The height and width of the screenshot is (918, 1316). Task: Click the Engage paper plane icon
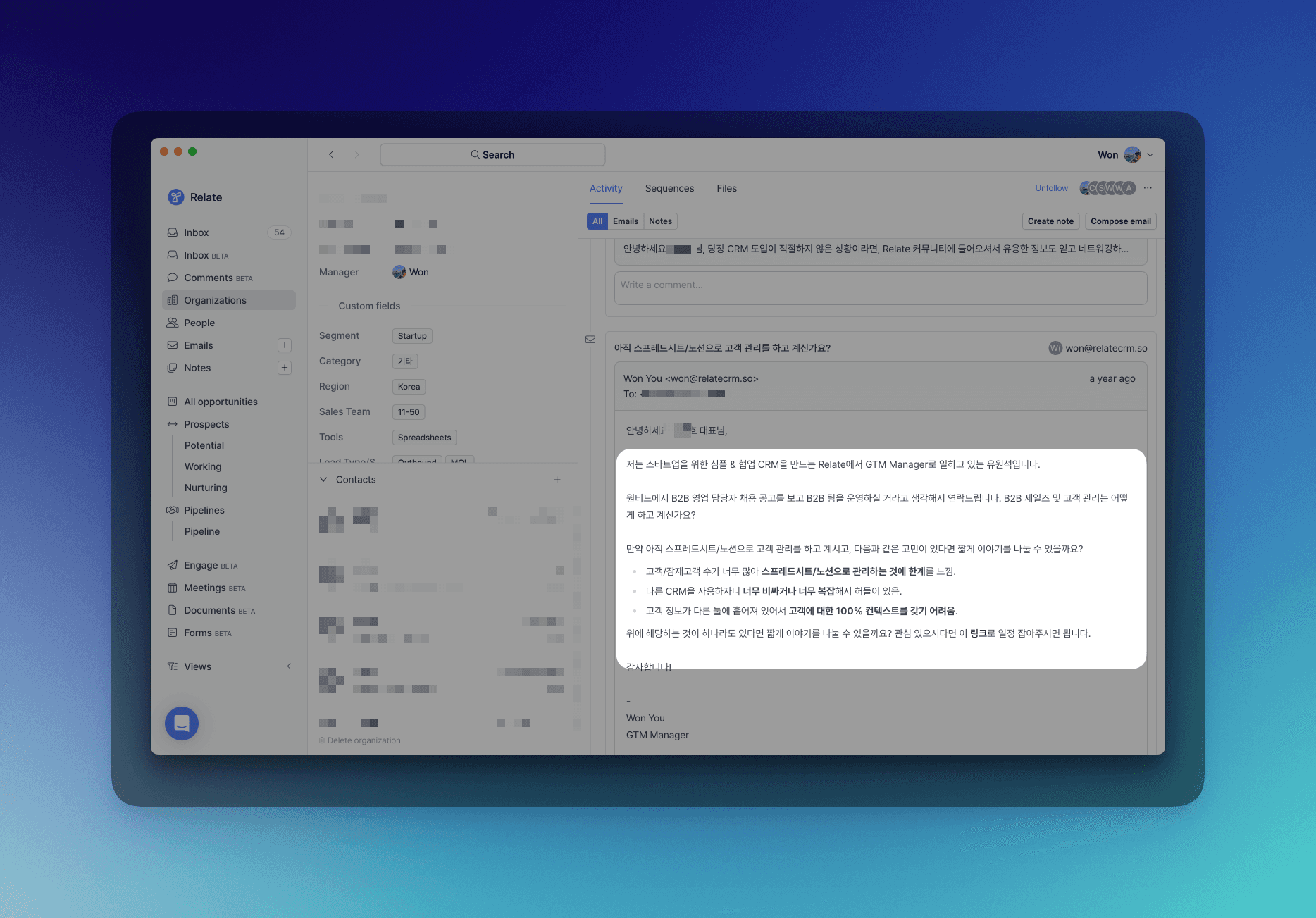(x=172, y=565)
